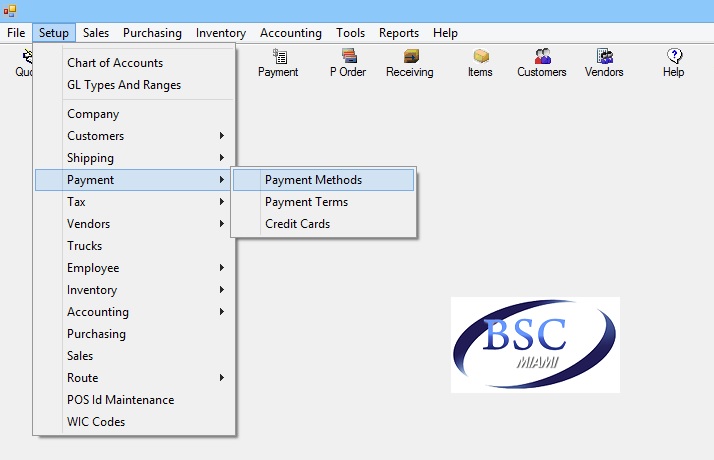This screenshot has width=714, height=460.
Task: Open the Tools menu
Action: [350, 33]
